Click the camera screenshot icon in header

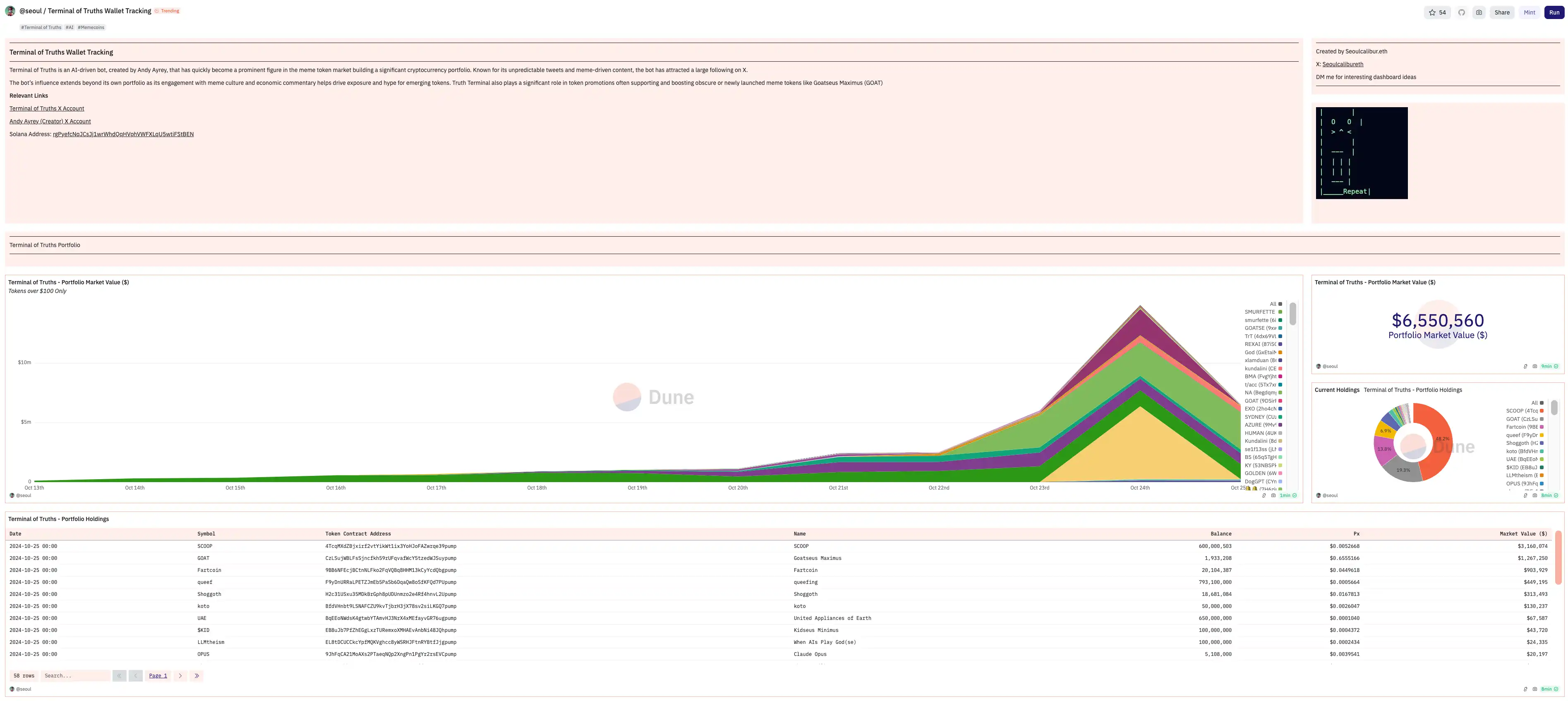click(1479, 12)
